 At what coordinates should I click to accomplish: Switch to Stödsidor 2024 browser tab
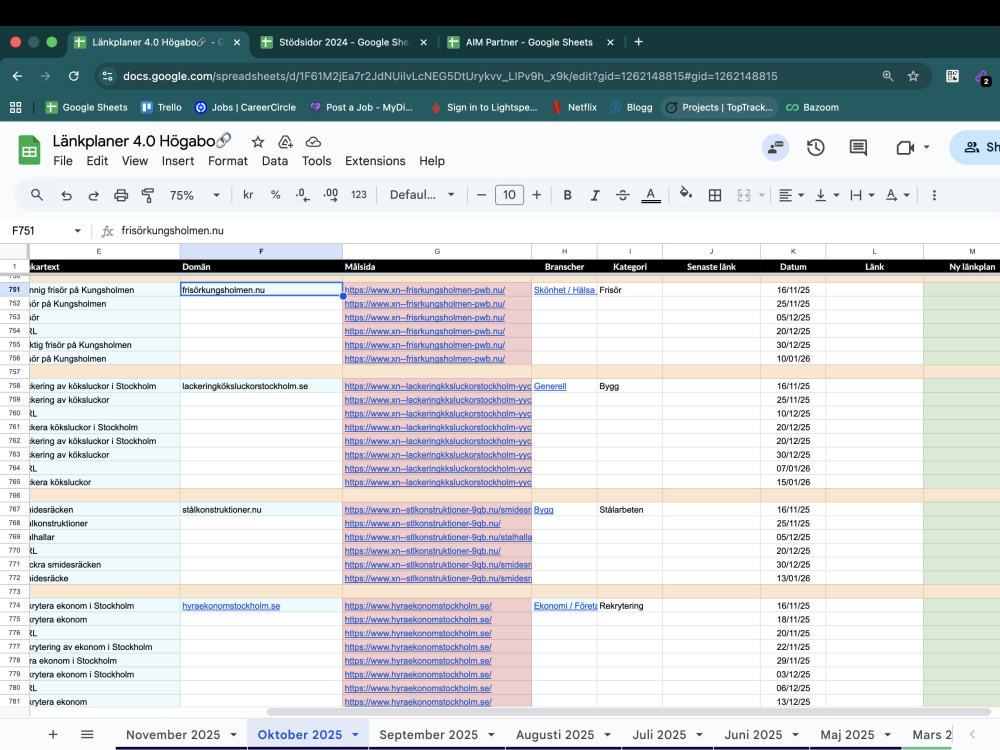tap(344, 42)
